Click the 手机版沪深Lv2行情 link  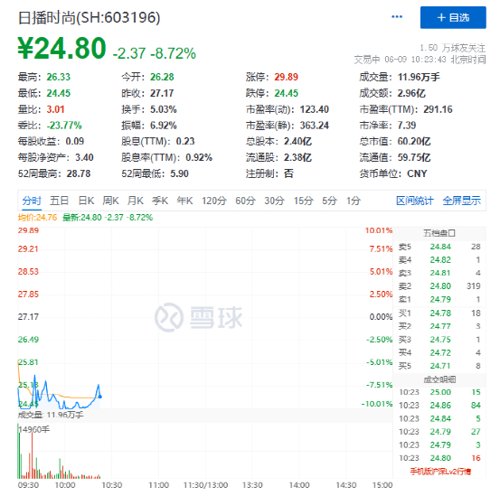440,471
